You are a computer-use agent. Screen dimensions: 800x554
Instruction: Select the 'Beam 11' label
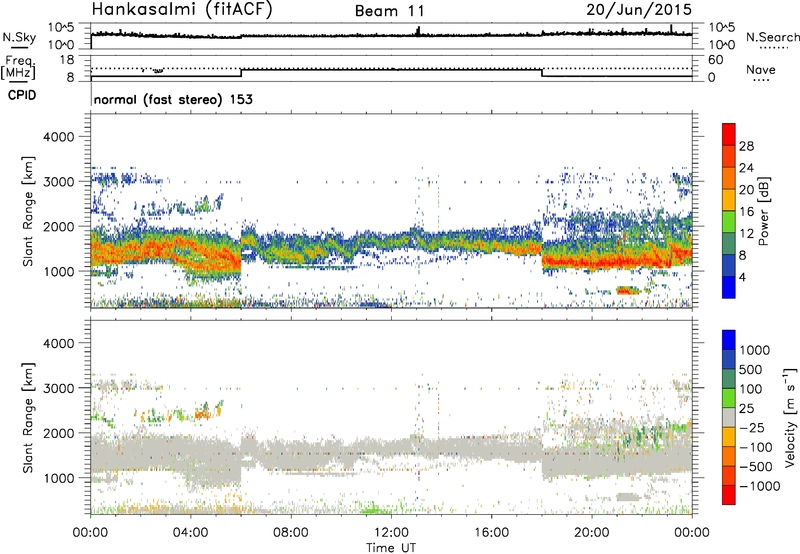[x=389, y=11]
